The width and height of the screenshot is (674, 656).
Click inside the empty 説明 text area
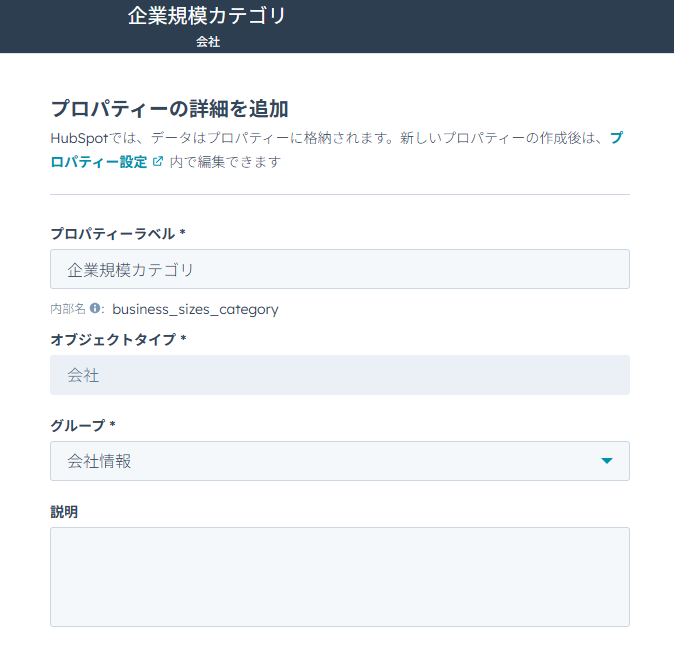click(339, 576)
